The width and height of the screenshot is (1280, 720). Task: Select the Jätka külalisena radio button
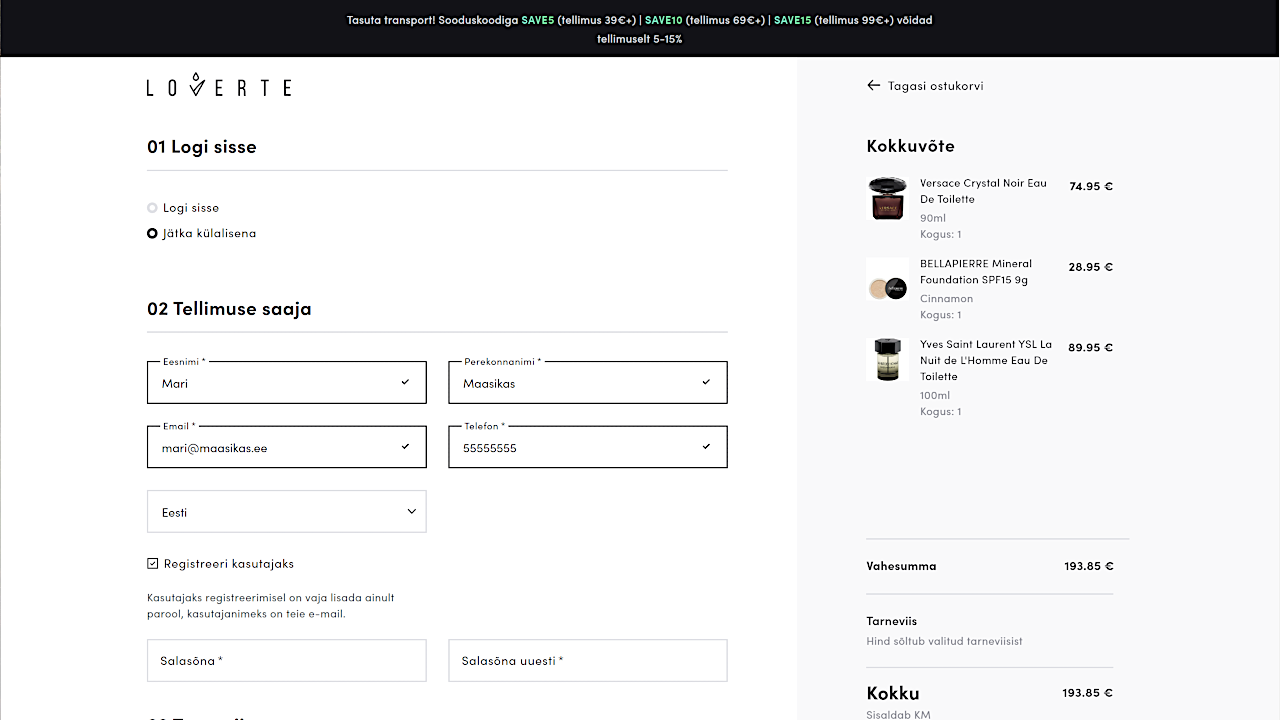pos(152,233)
